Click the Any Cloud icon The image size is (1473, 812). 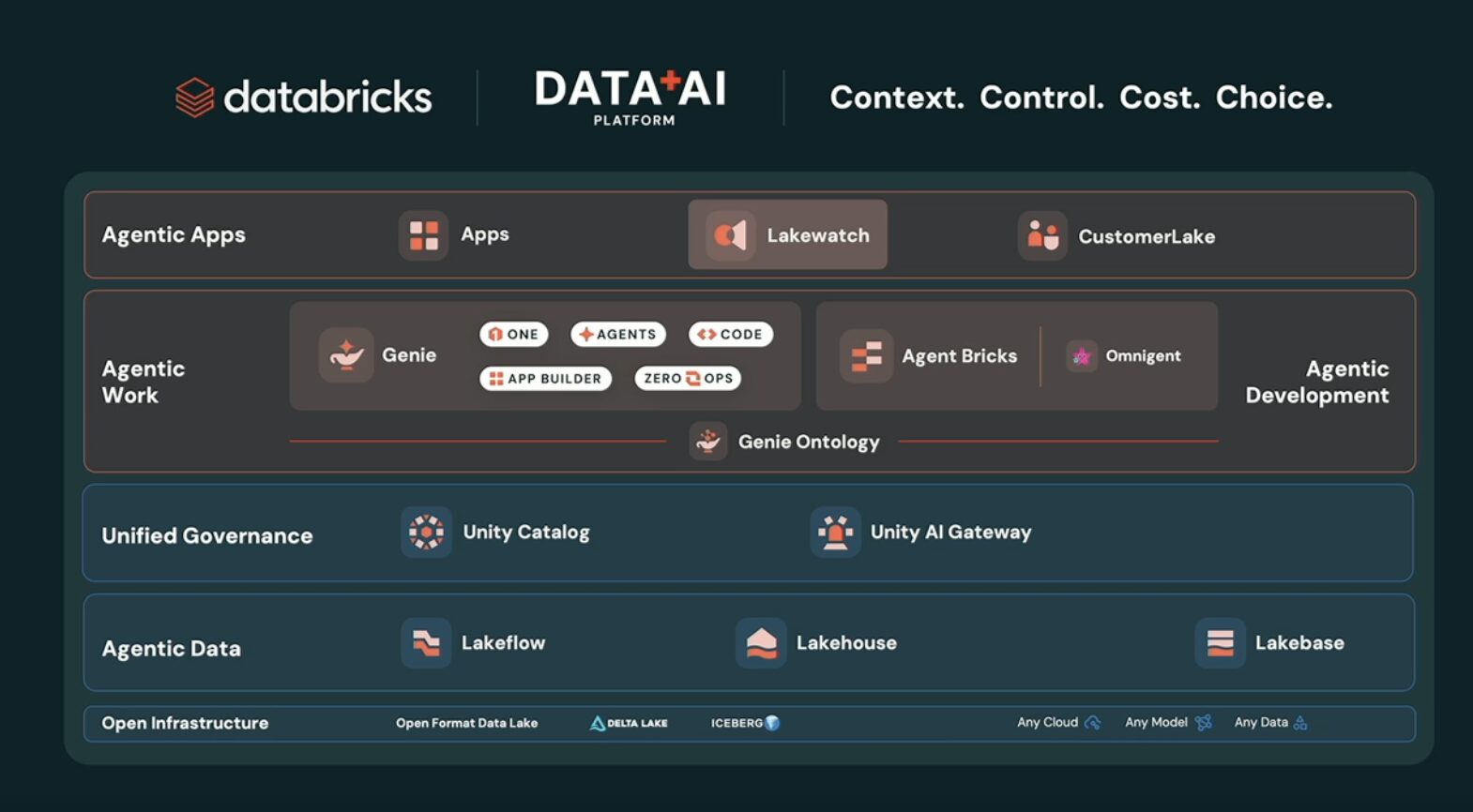(x=1092, y=723)
